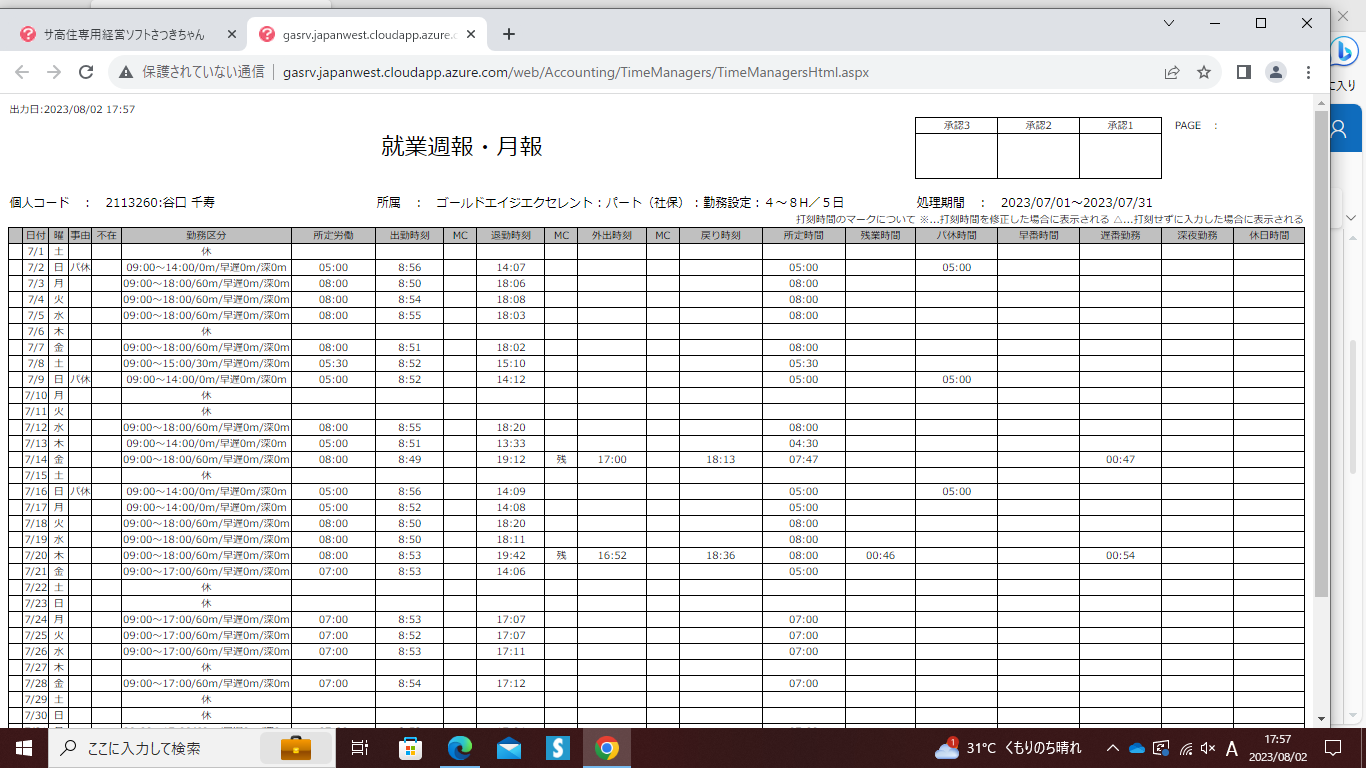The image size is (1366, 768).
Task: Click the taskbar search box ここに入力して検索
Action: [190, 748]
